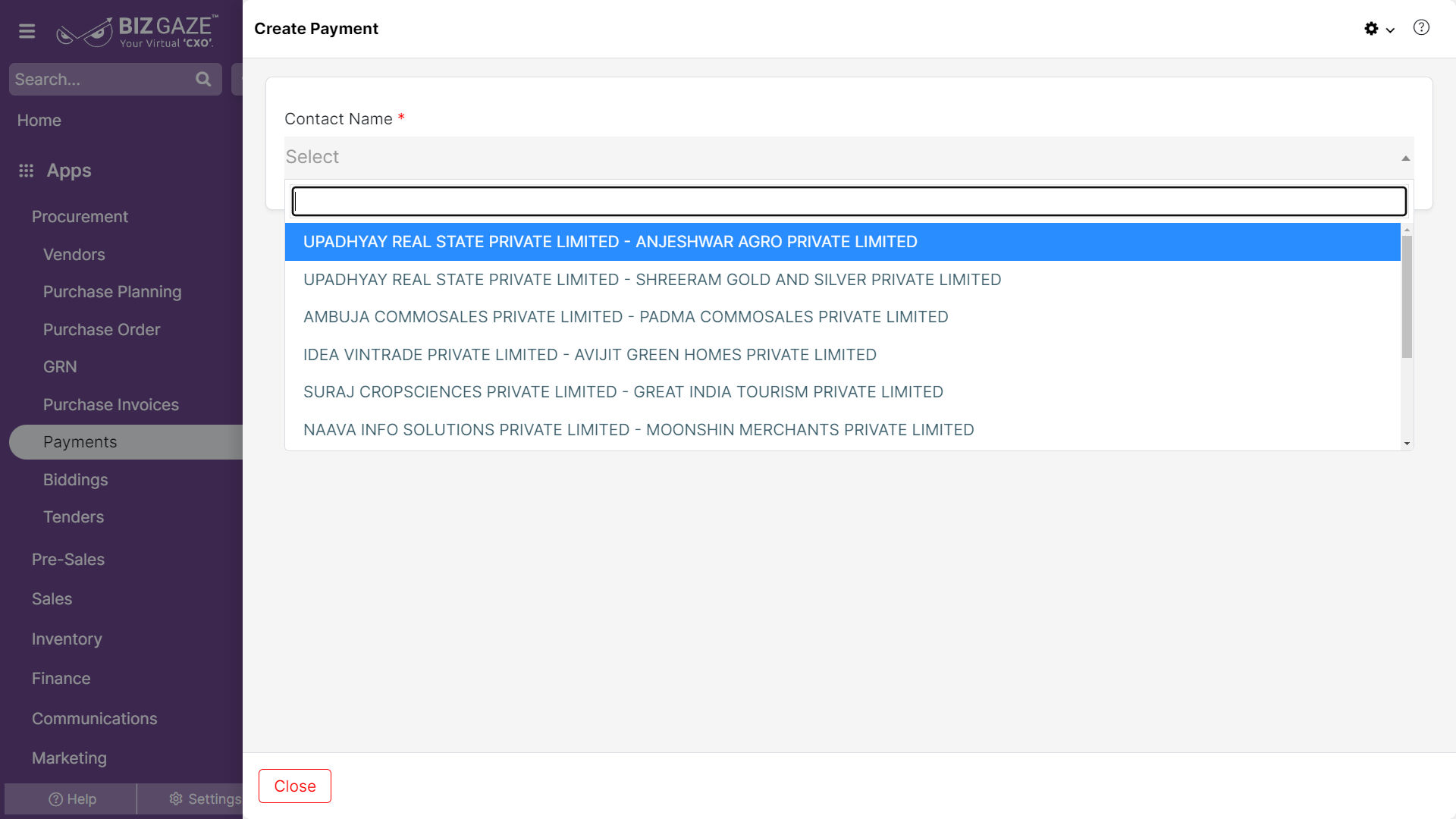The image size is (1456, 819).
Task: Open the settings gear icon in header
Action: pyautogui.click(x=1371, y=29)
